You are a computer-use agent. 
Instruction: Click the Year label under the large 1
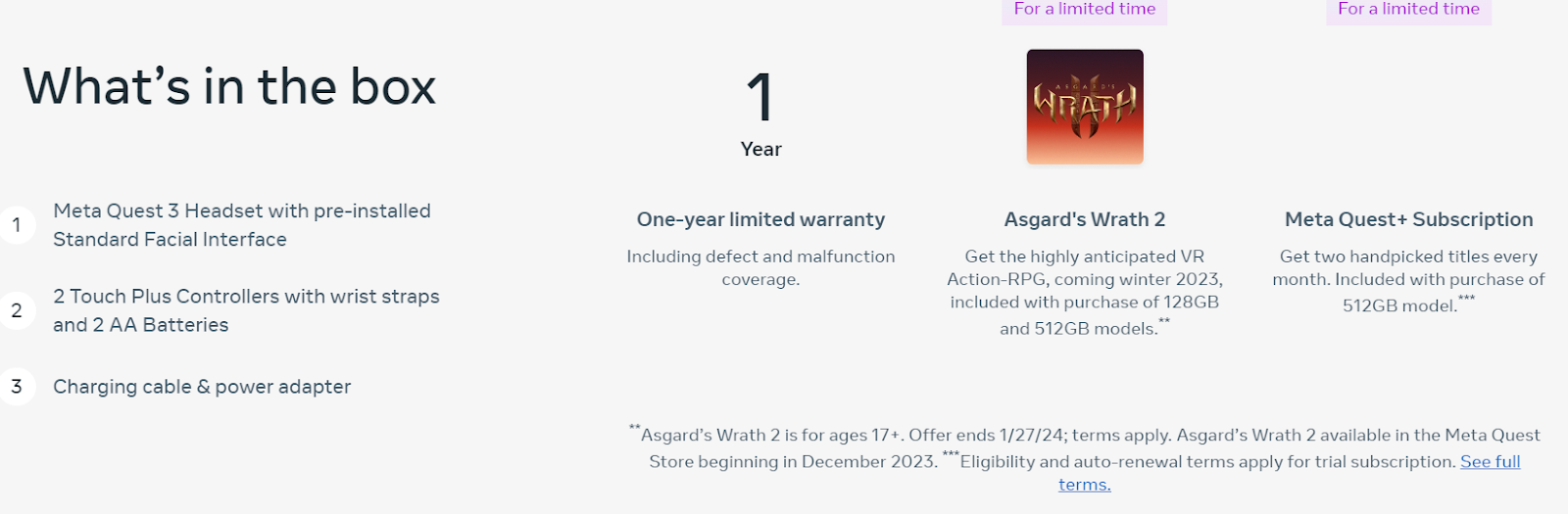pyautogui.click(x=760, y=149)
